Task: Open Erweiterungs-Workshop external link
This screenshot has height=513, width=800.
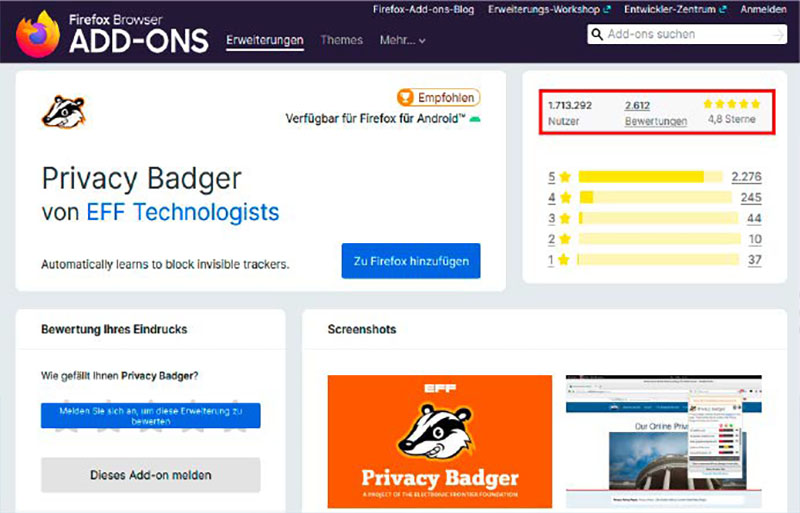Action: [549, 10]
